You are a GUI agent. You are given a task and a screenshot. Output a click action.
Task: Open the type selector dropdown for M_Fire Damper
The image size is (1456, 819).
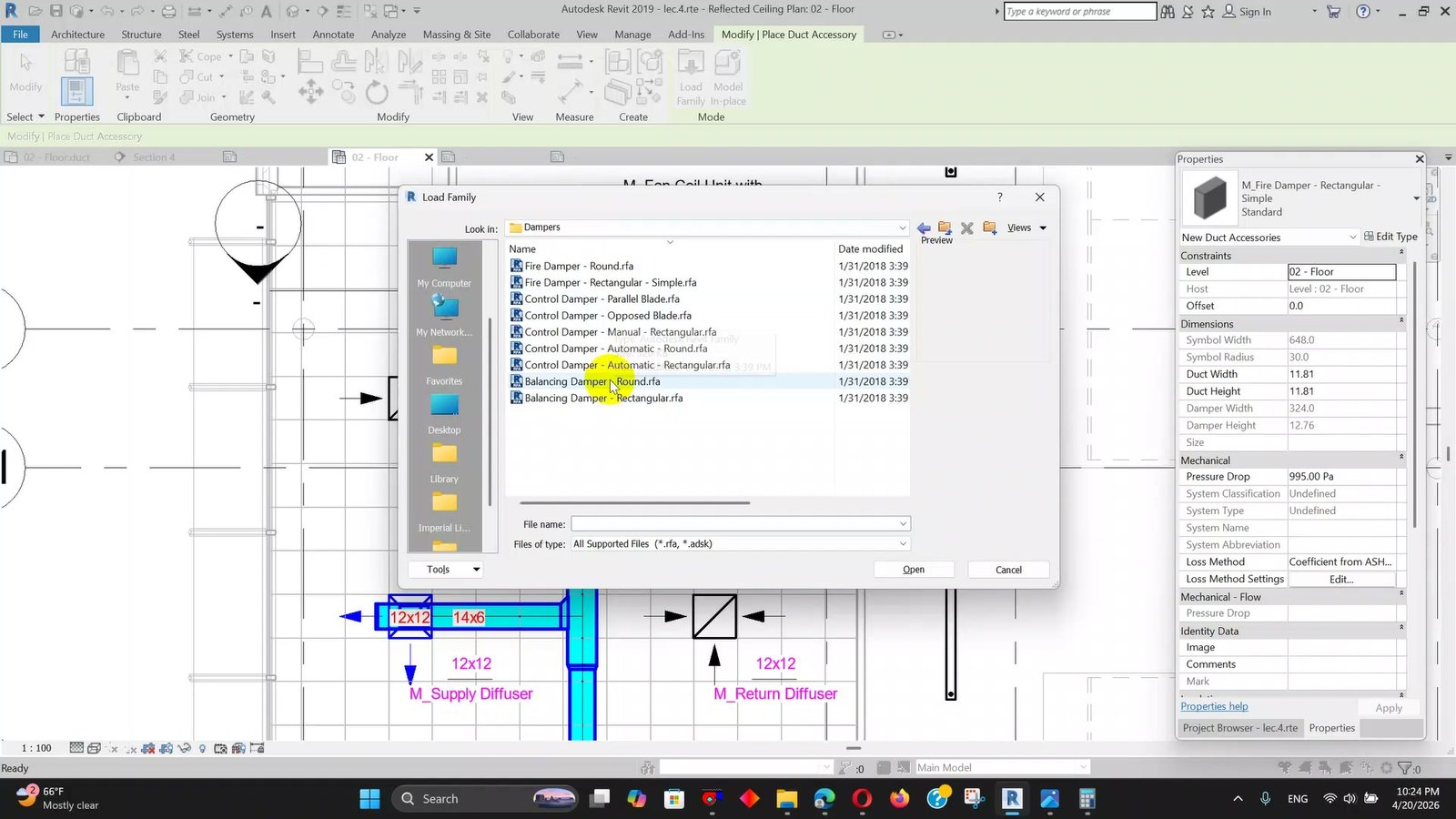1416,198
